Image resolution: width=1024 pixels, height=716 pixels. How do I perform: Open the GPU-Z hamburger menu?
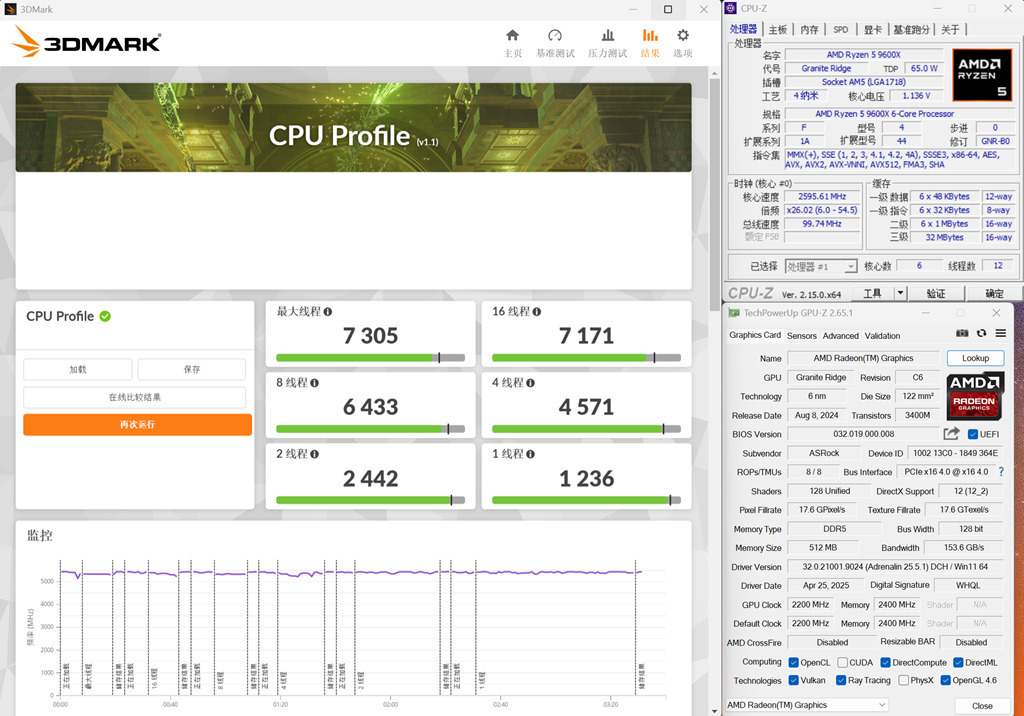coord(1000,333)
